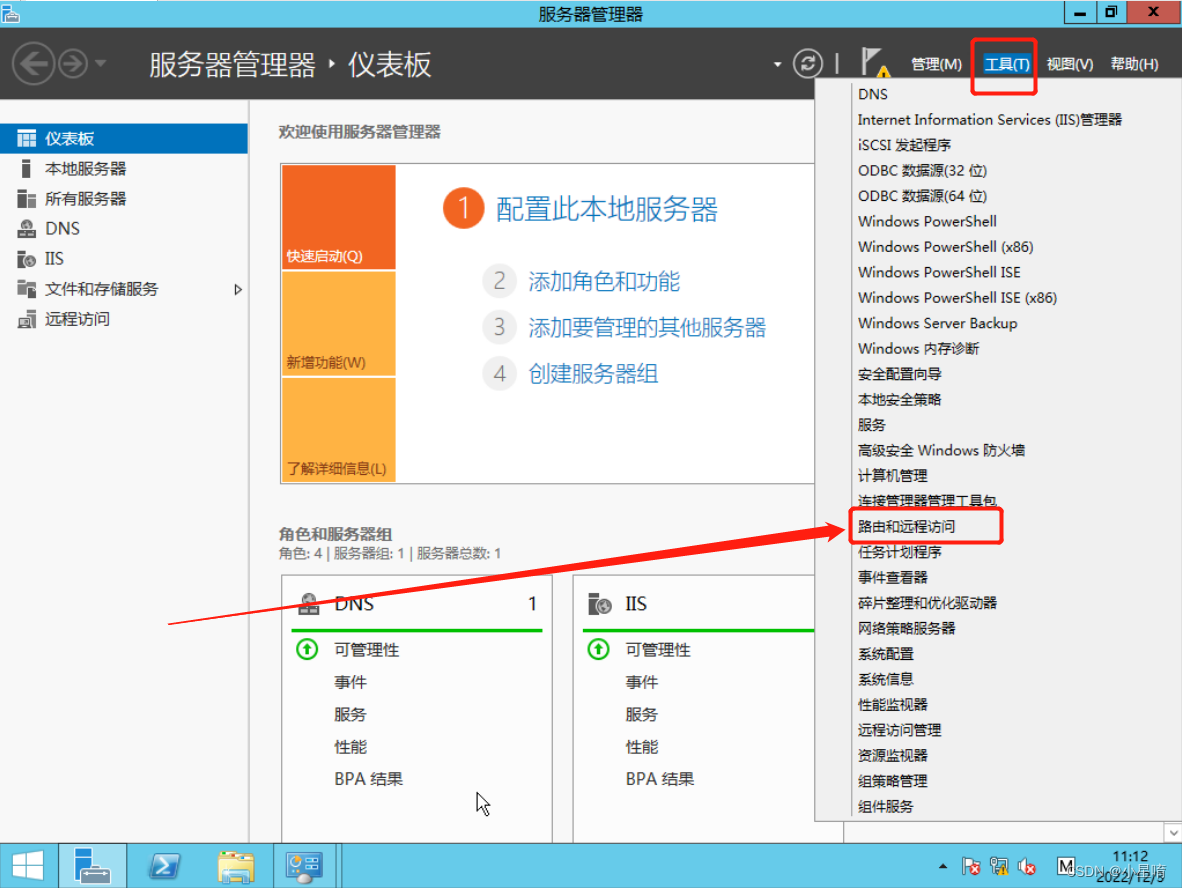This screenshot has width=1182, height=888.
Task: Open Server Manager from the taskbar
Action: [92, 865]
